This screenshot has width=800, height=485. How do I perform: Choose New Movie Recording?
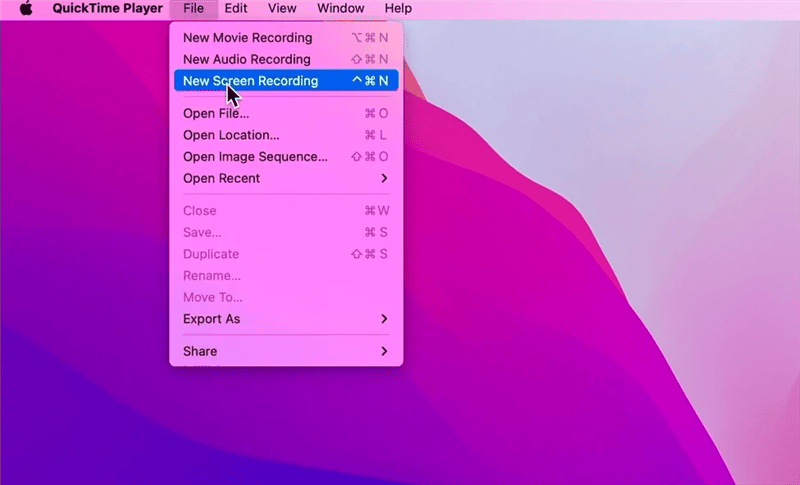247,38
